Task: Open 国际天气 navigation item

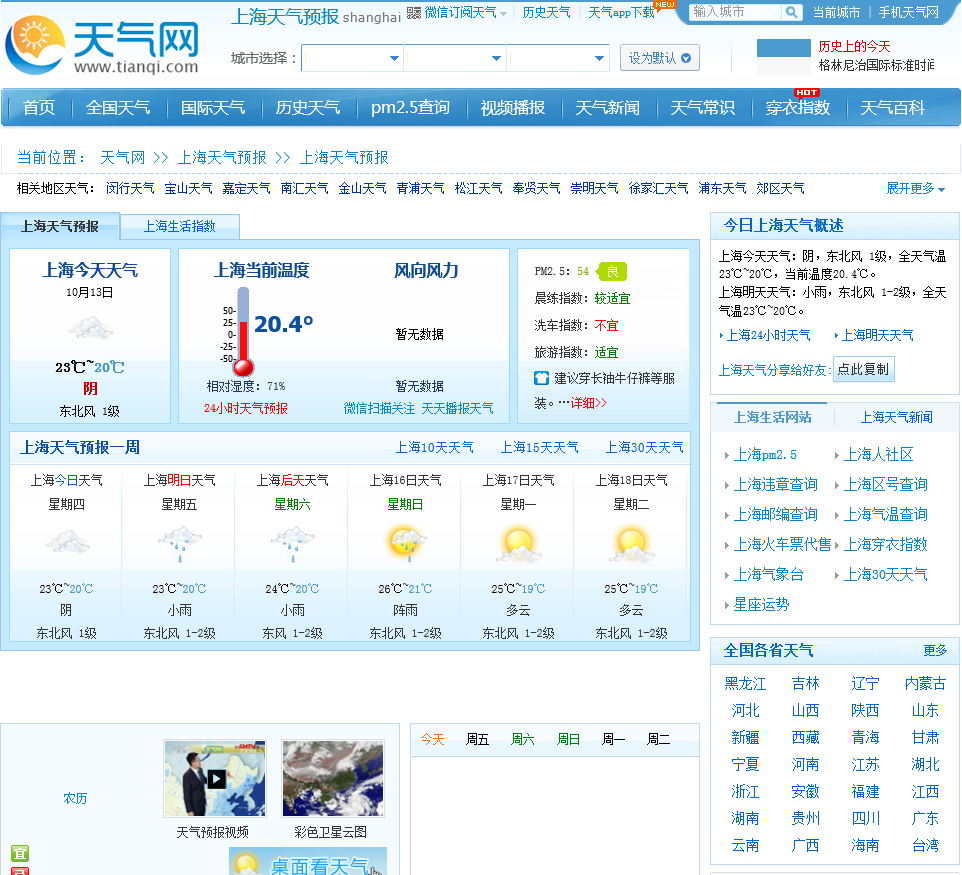Action: pyautogui.click(x=213, y=108)
